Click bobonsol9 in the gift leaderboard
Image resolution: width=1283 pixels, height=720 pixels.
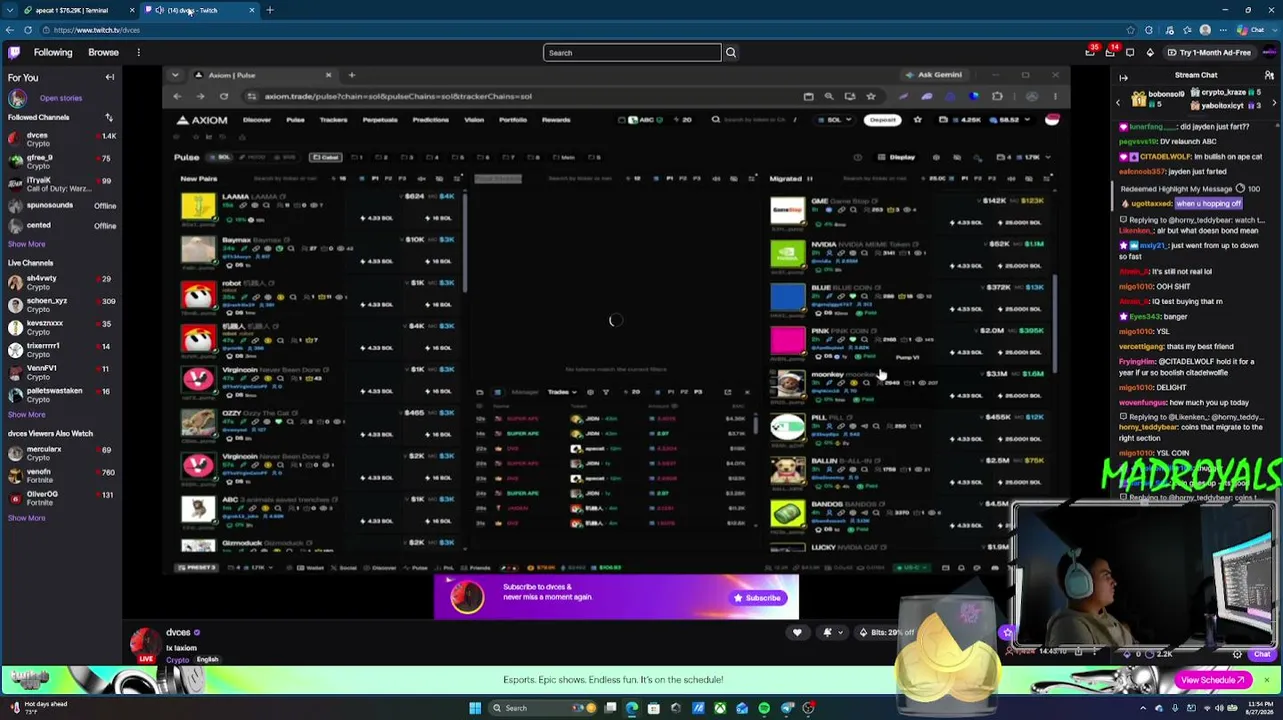coord(1166,94)
